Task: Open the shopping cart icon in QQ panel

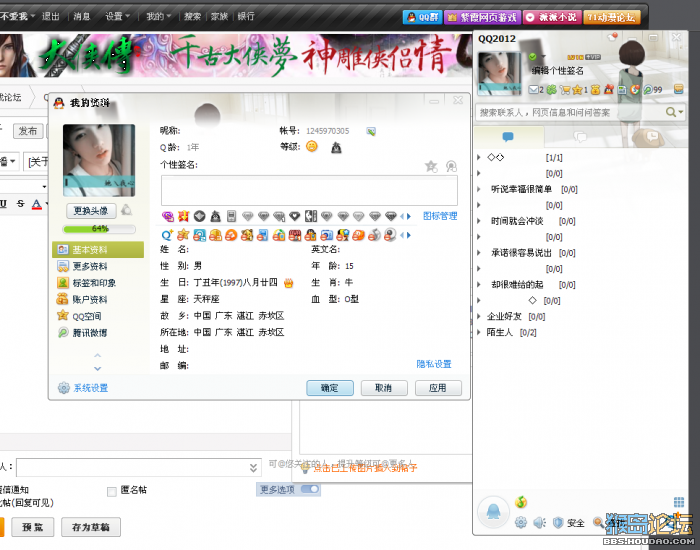Action: (565, 90)
